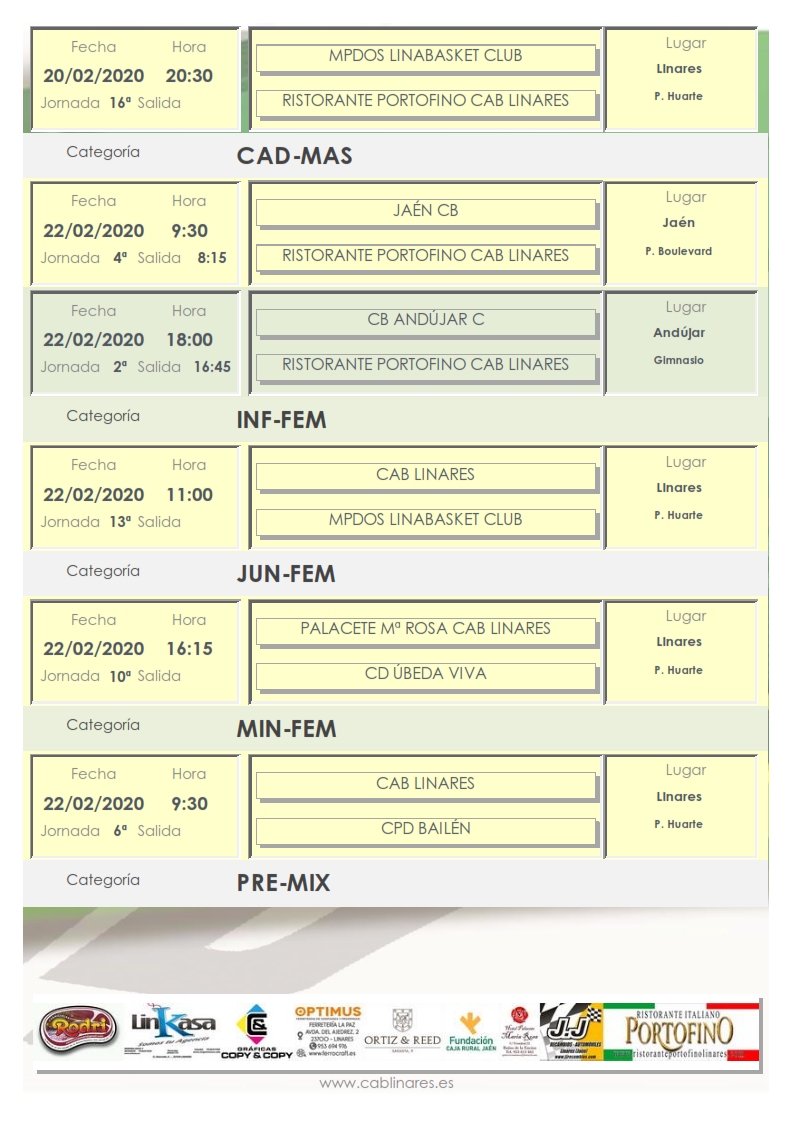
Task: Click the CD ÚBEDA VIVA team box
Action: coord(425,674)
